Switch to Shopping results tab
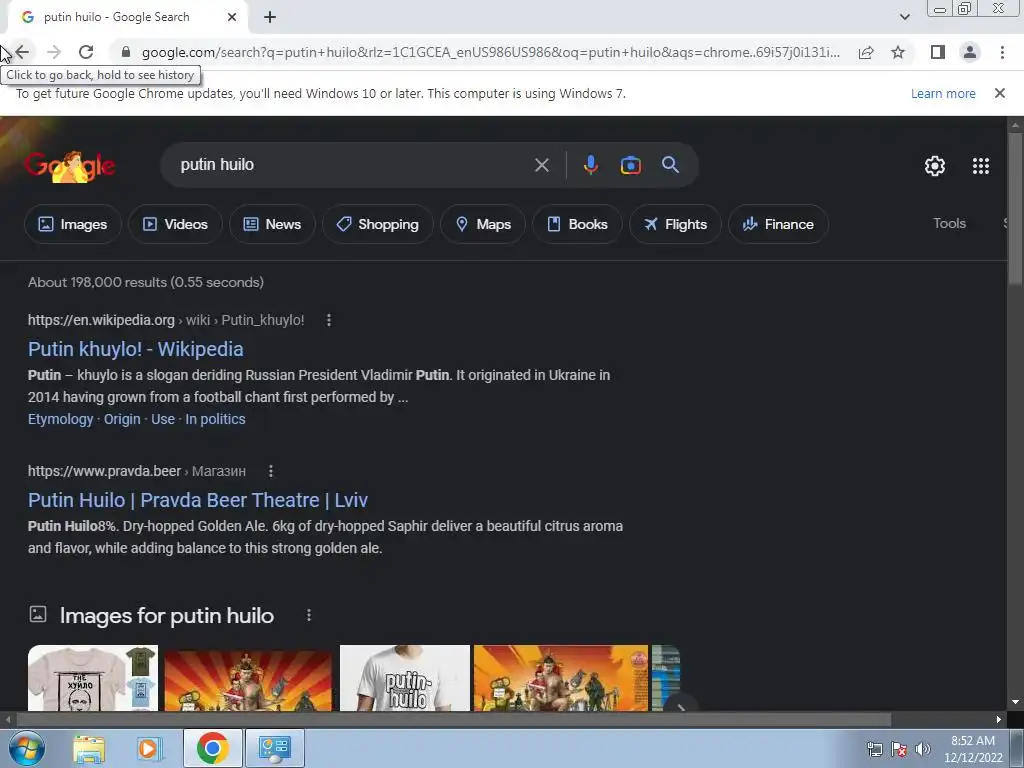The image size is (1024, 768). tap(377, 224)
